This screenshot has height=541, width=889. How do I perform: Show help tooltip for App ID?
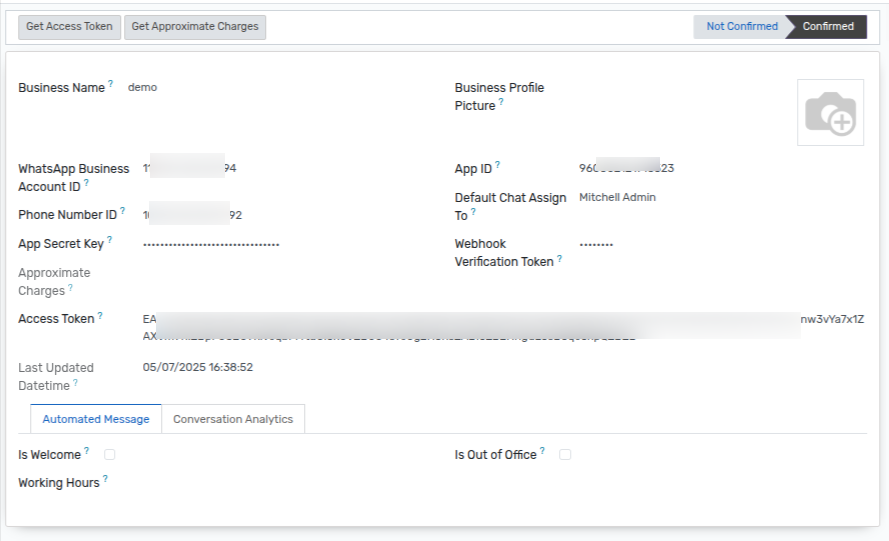[x=497, y=164]
